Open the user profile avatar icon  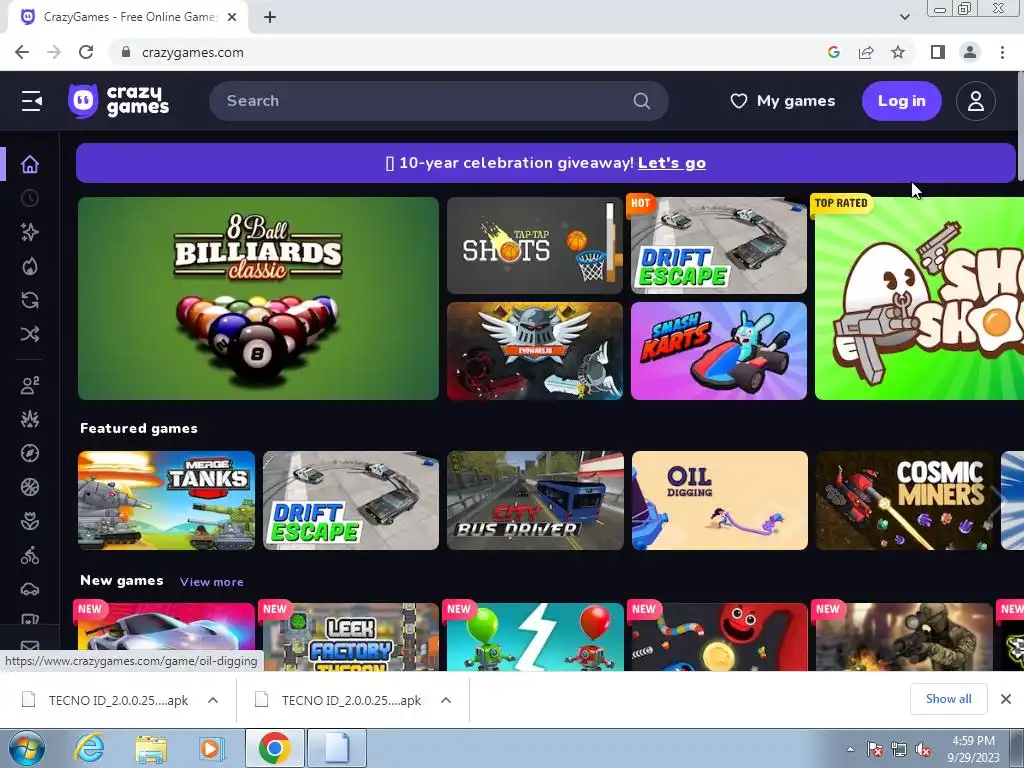point(976,101)
